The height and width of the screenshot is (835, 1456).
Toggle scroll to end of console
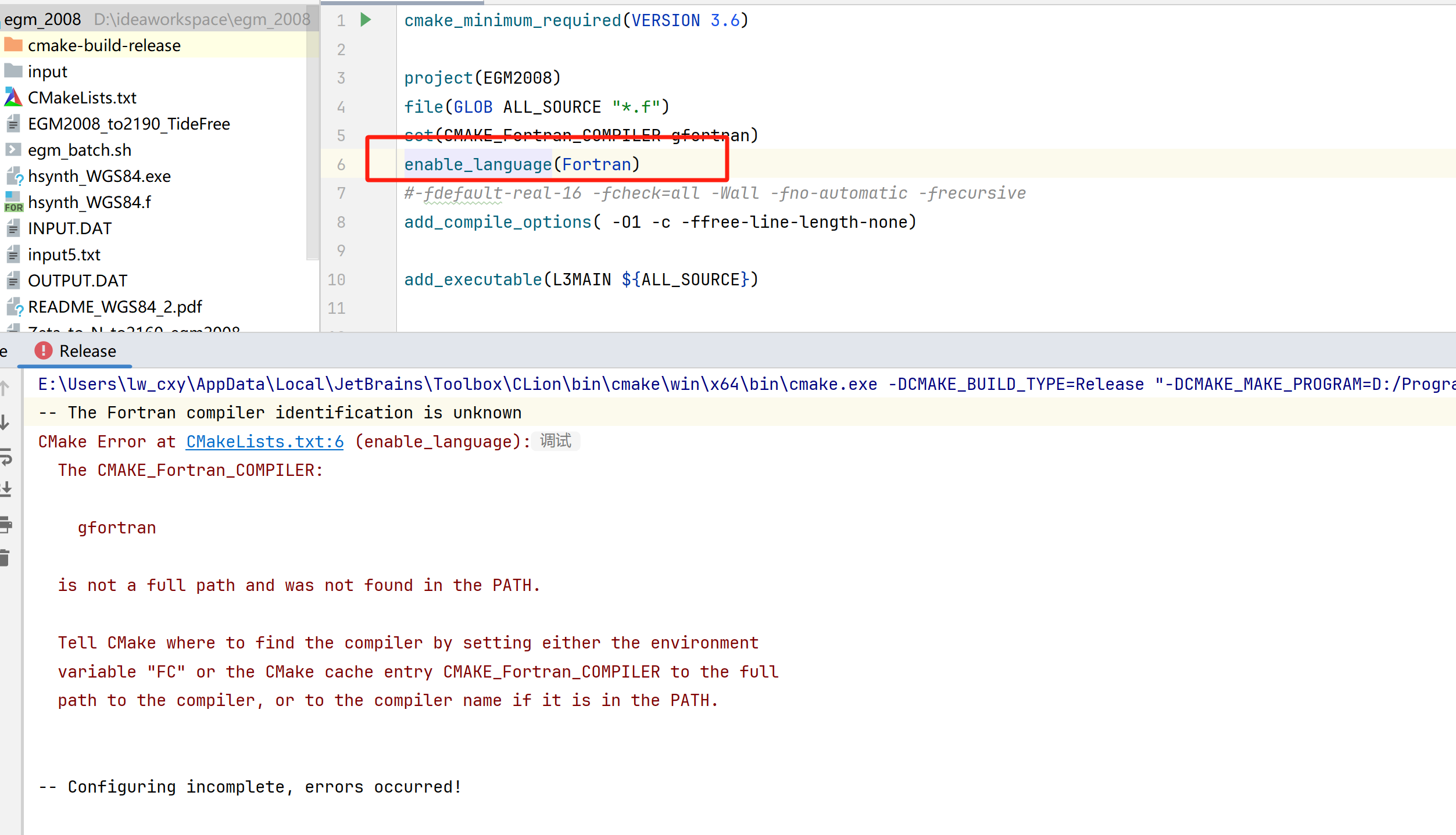coord(6,489)
